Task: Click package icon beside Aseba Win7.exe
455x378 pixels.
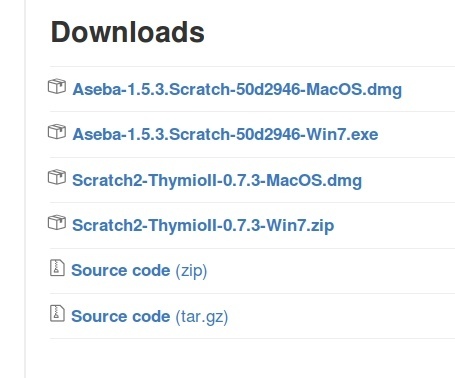Action: pyautogui.click(x=57, y=132)
